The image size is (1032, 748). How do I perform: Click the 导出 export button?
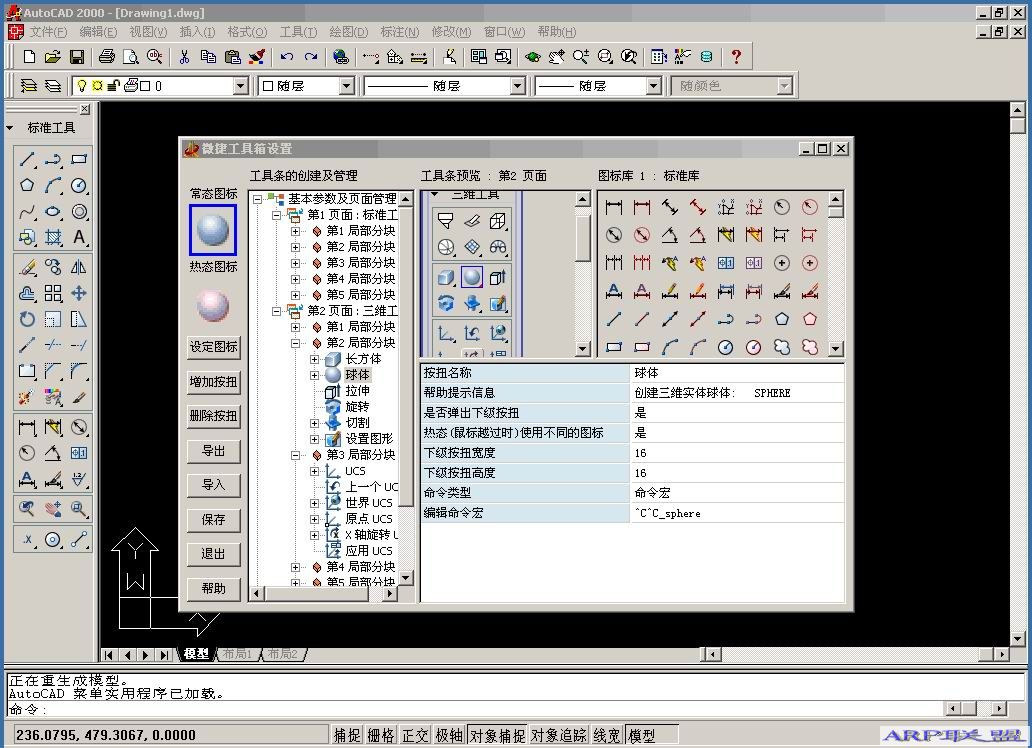click(x=213, y=451)
